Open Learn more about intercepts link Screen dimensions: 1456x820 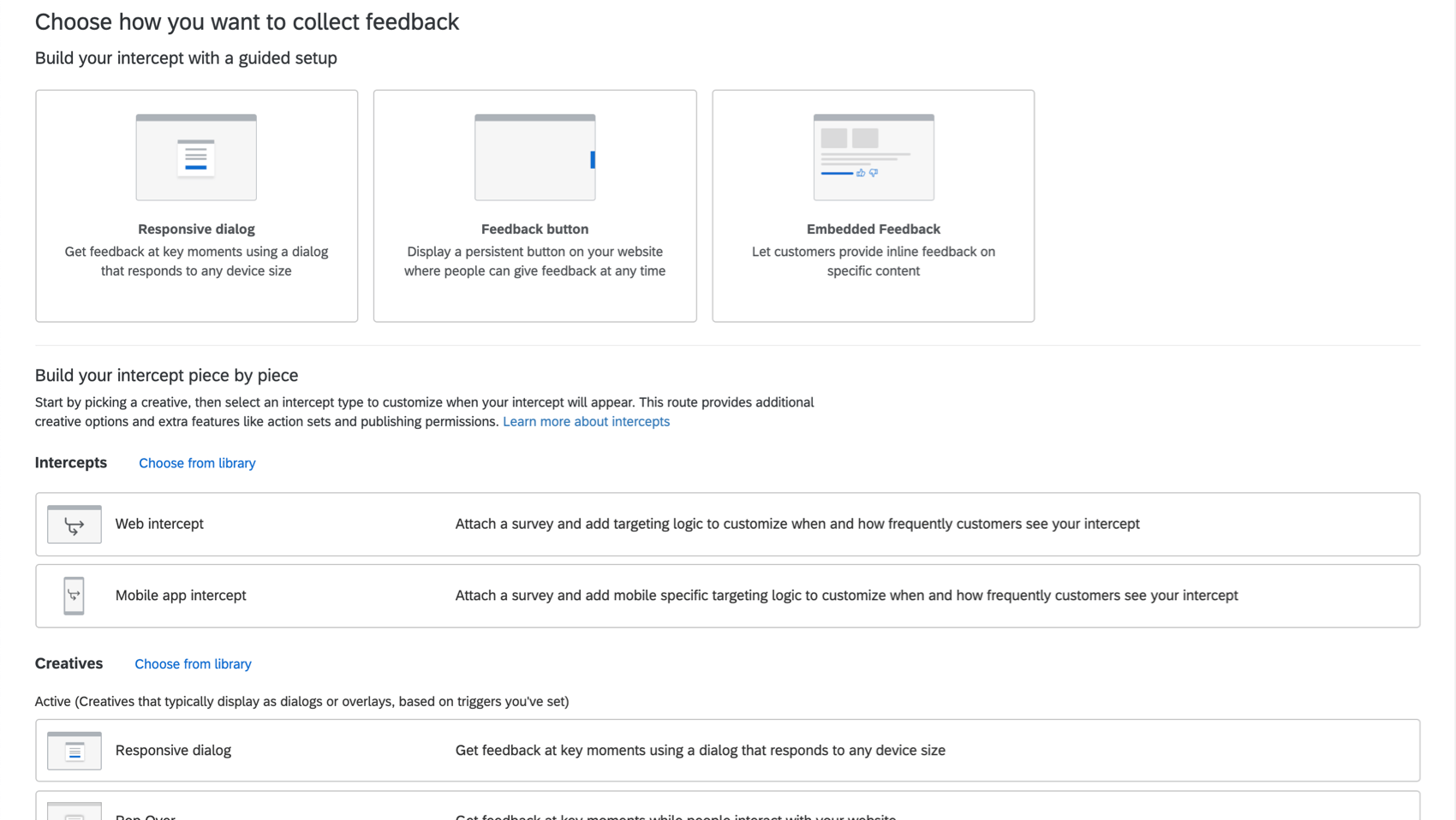click(586, 421)
